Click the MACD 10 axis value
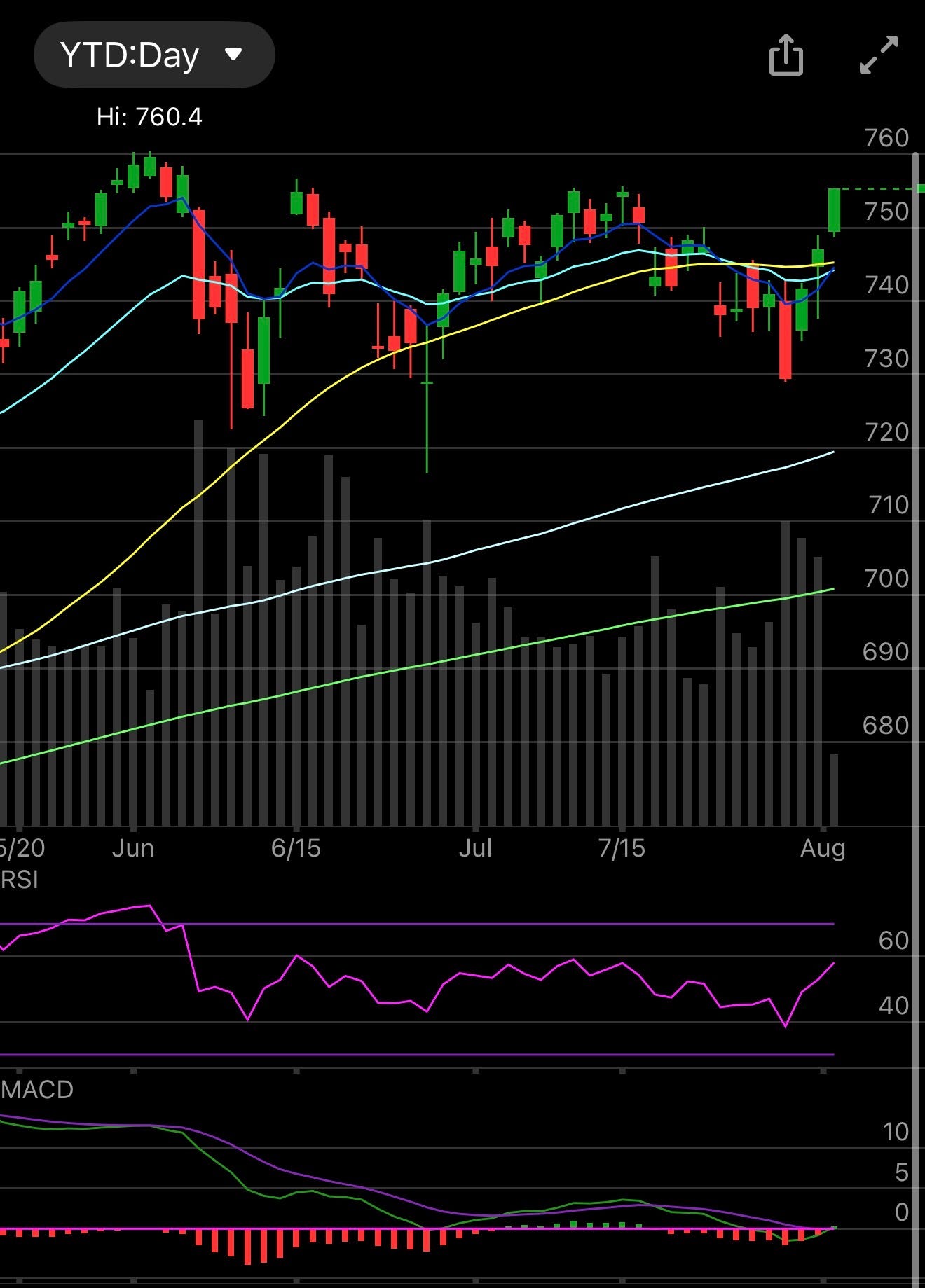 pyautogui.click(x=895, y=1132)
